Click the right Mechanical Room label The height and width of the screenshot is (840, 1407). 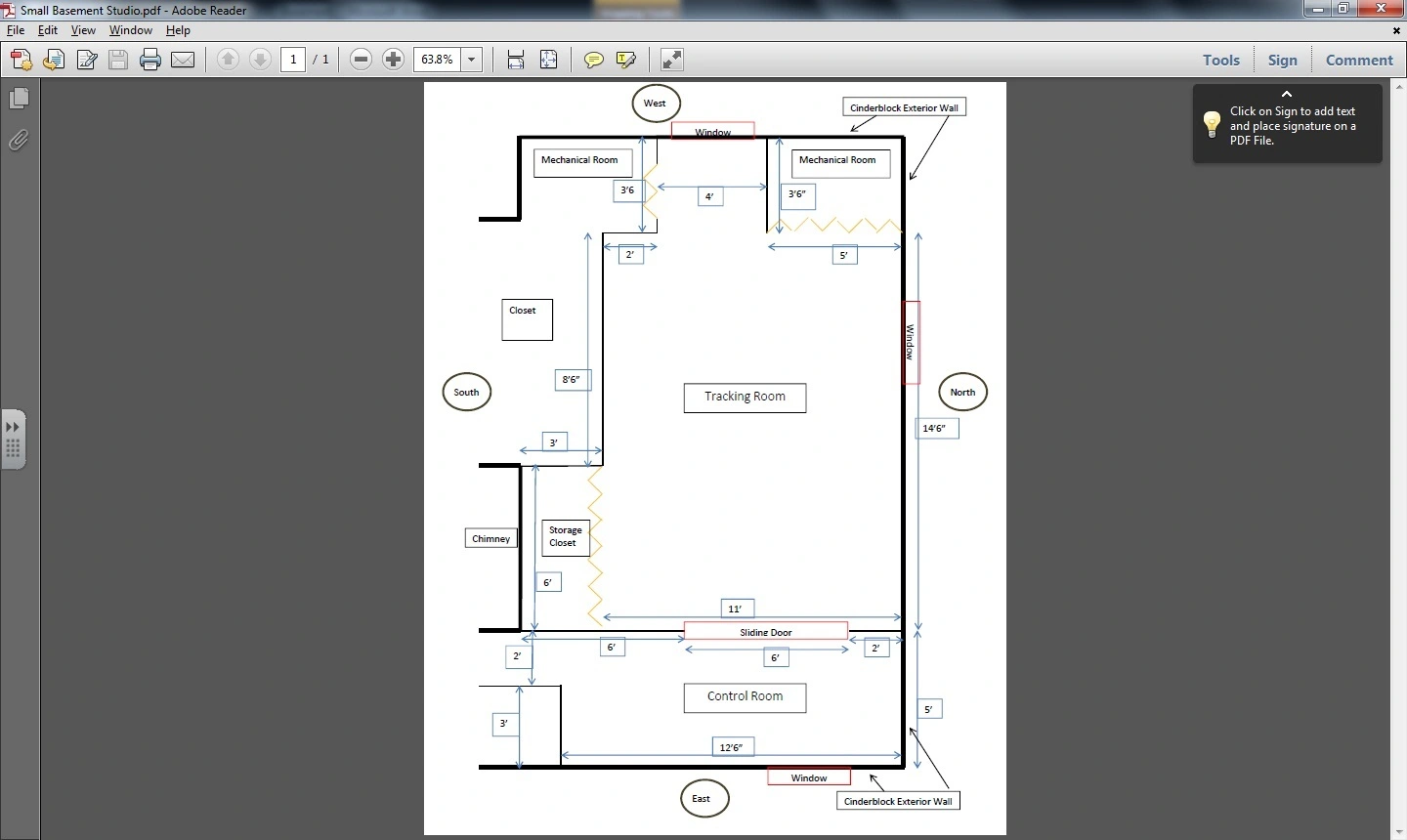pos(840,162)
